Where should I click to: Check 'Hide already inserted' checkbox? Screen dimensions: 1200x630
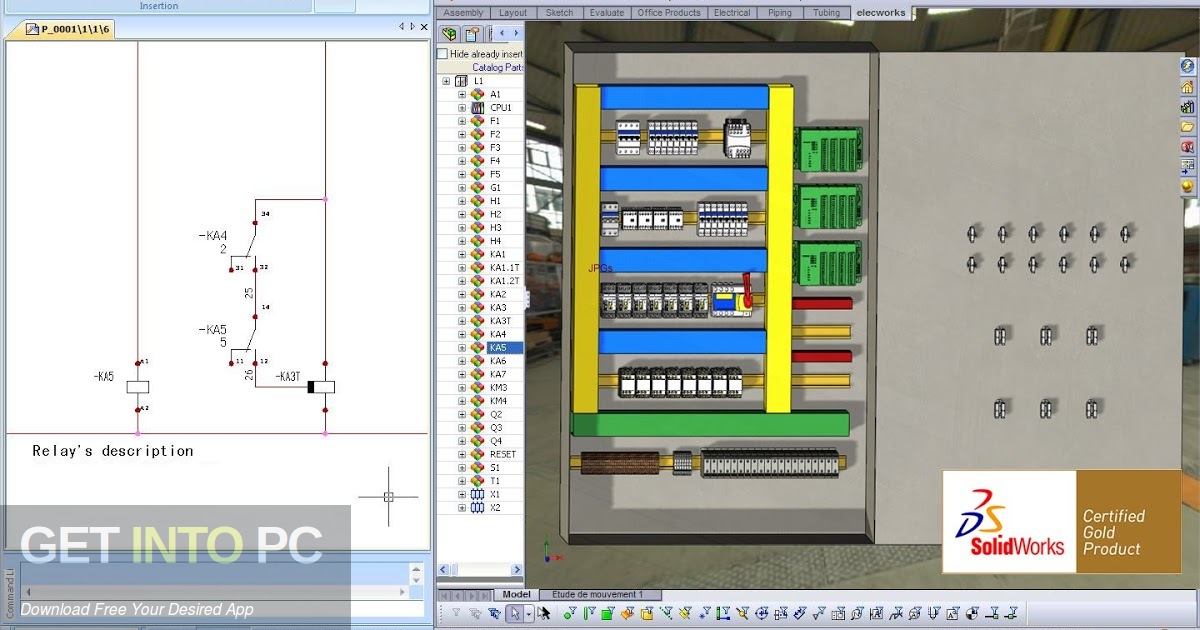(442, 54)
